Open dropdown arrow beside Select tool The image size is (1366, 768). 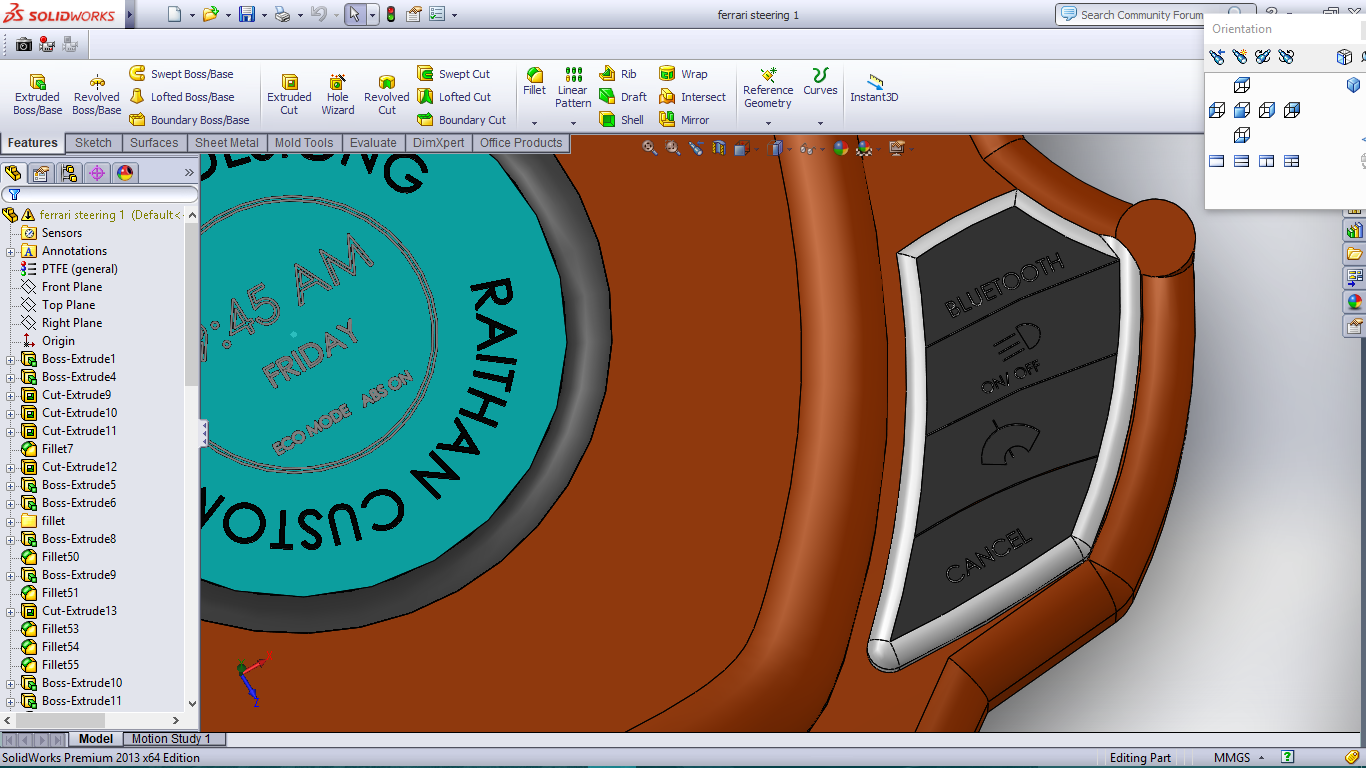[372, 15]
